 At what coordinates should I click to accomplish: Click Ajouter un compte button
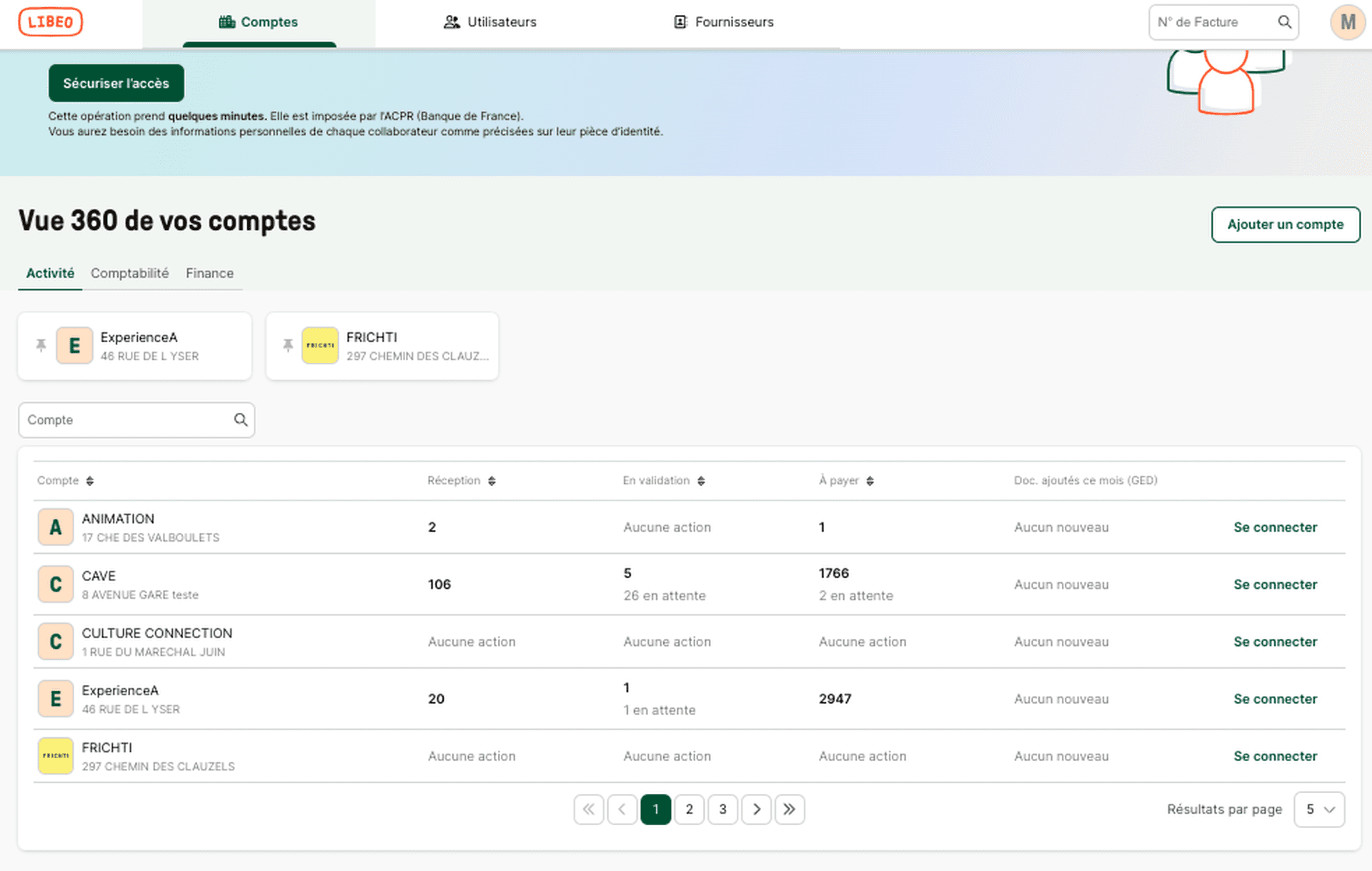[x=1285, y=224]
